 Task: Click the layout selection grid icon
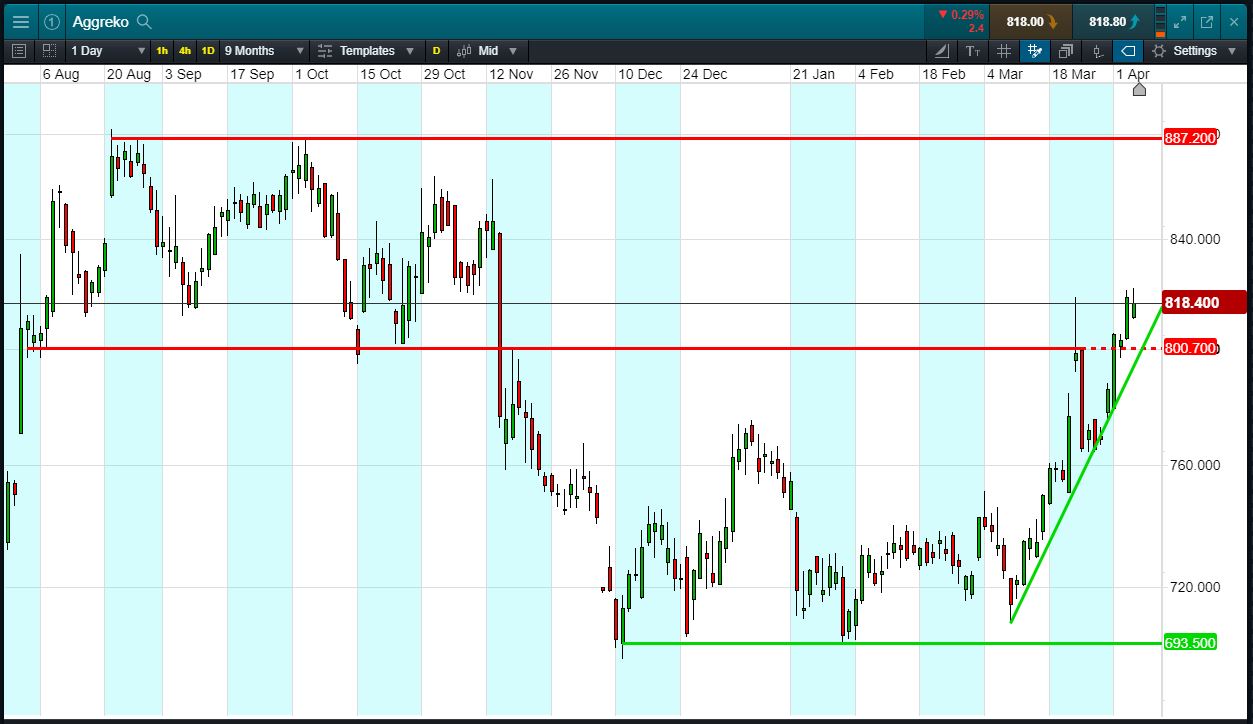click(x=50, y=50)
